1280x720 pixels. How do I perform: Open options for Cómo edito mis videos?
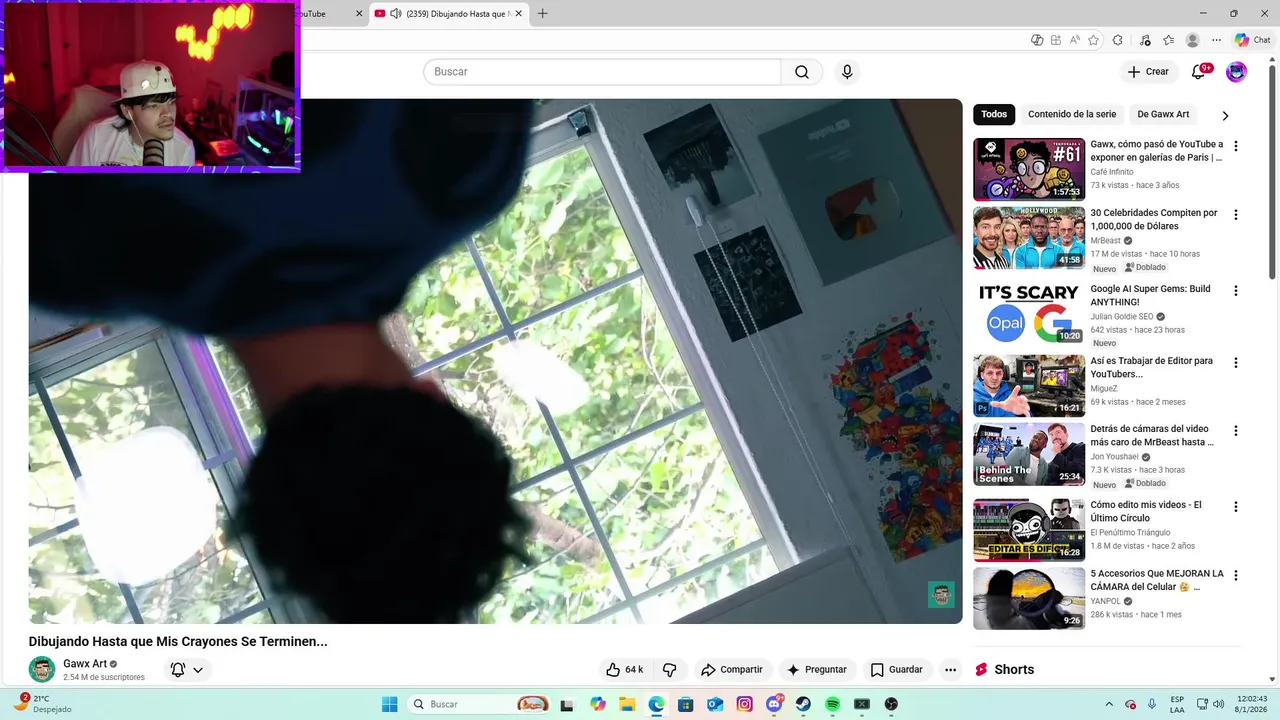(x=1236, y=507)
